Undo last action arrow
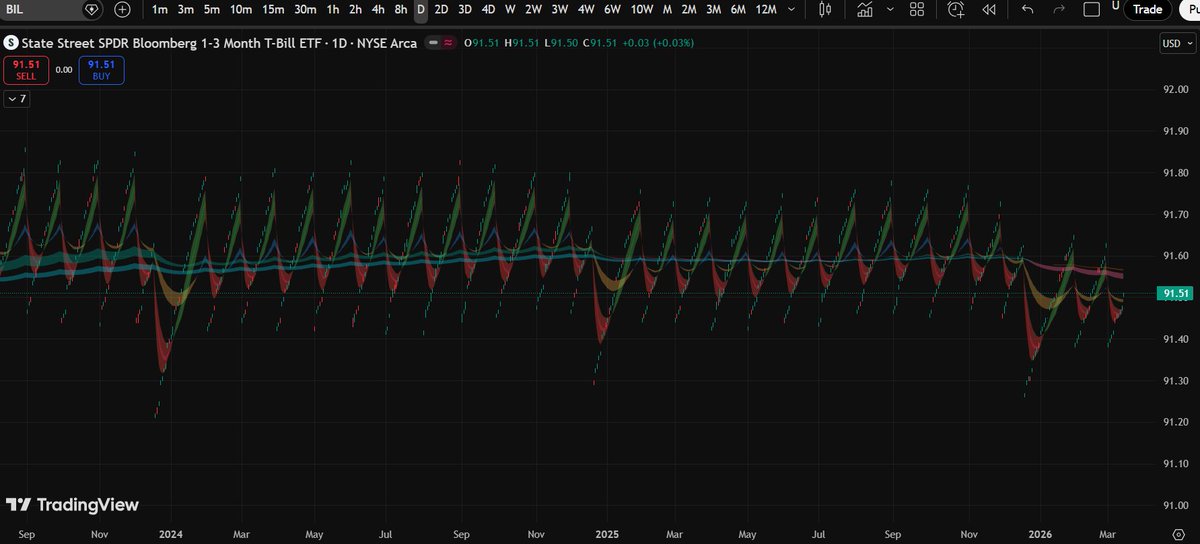Viewport: 1200px width, 544px height. (x=1027, y=9)
